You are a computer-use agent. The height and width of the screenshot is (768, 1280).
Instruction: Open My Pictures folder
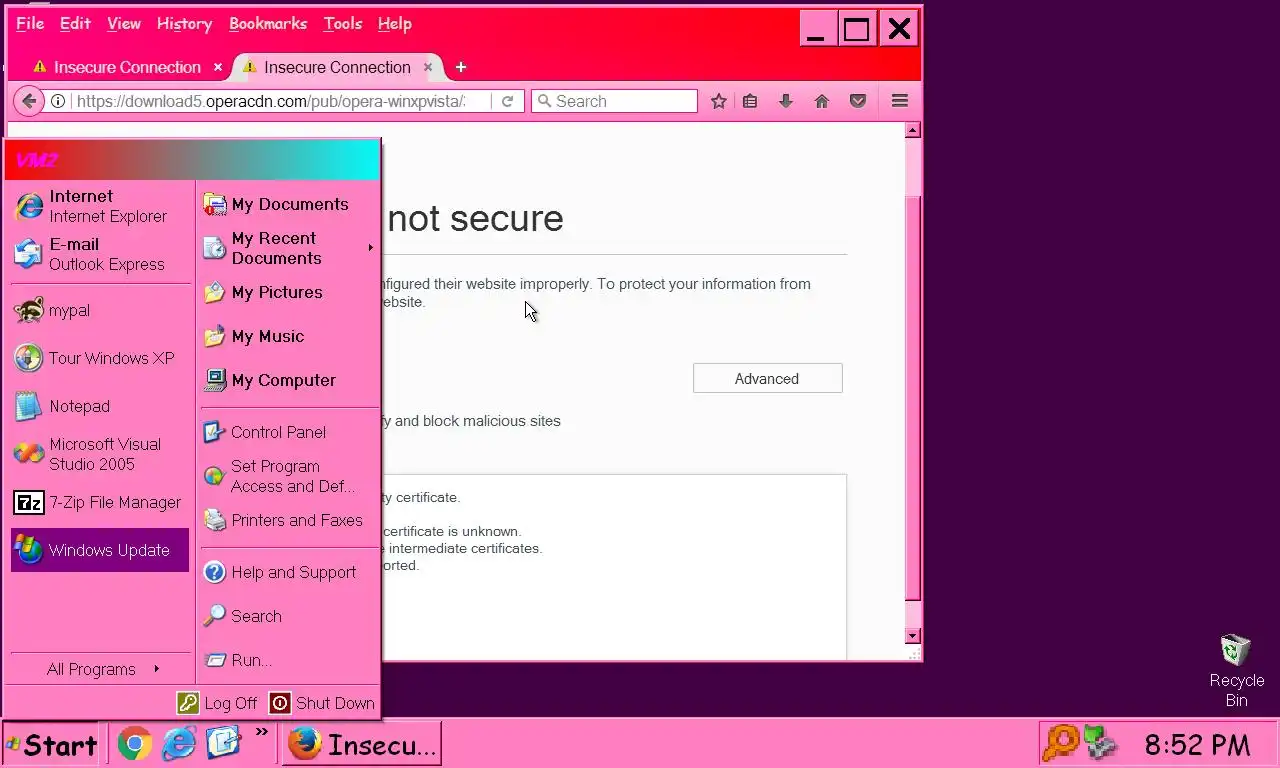[289, 292]
